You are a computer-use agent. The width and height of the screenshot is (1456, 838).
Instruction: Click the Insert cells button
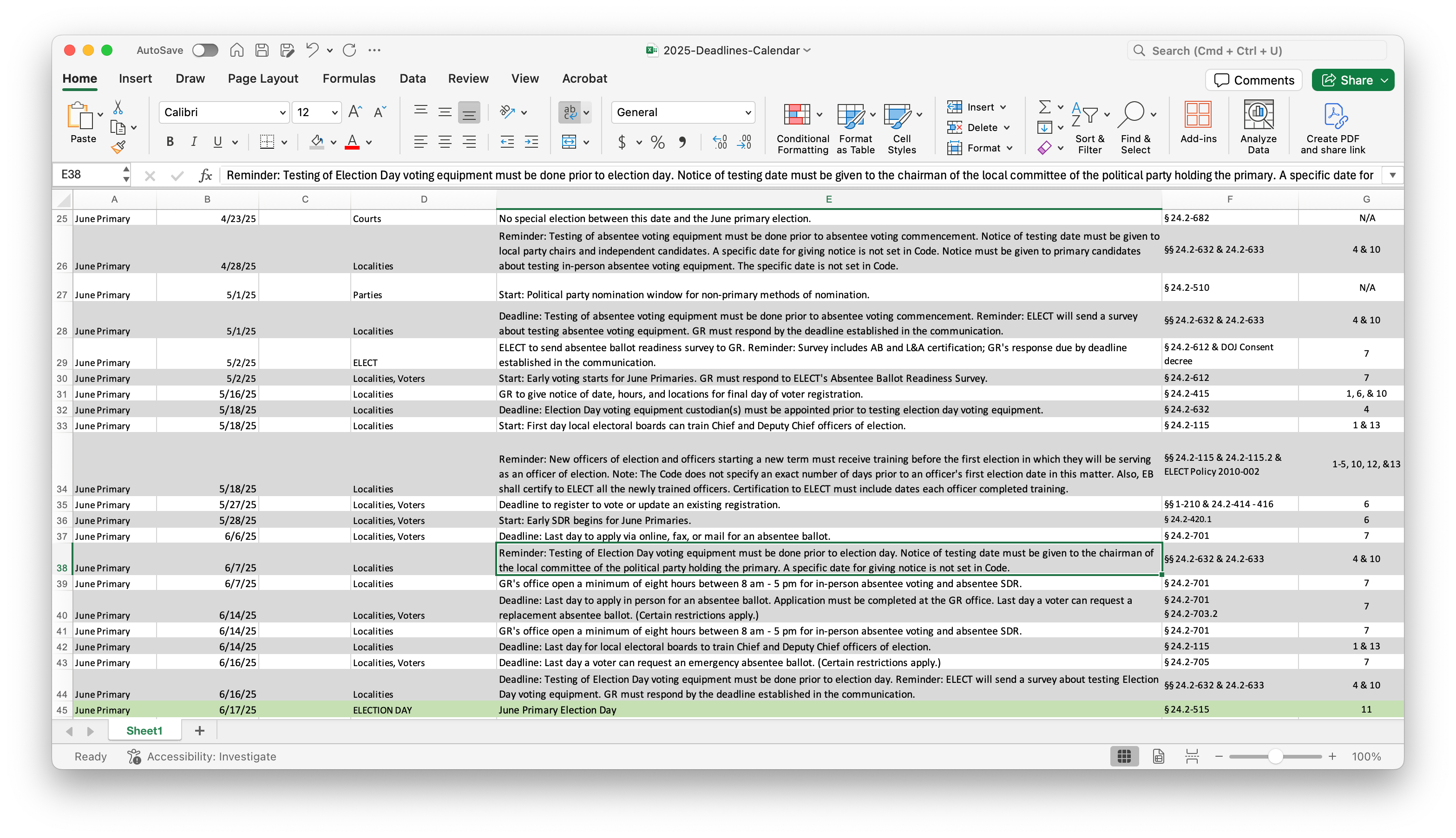point(976,107)
